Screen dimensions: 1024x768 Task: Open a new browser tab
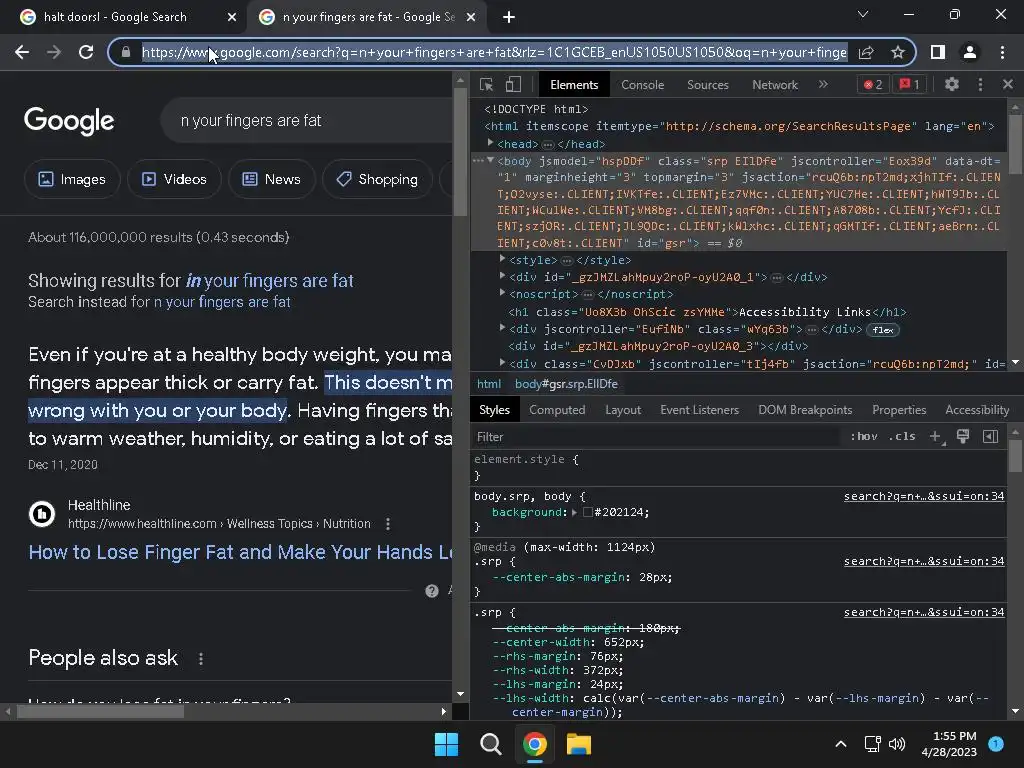click(x=509, y=18)
